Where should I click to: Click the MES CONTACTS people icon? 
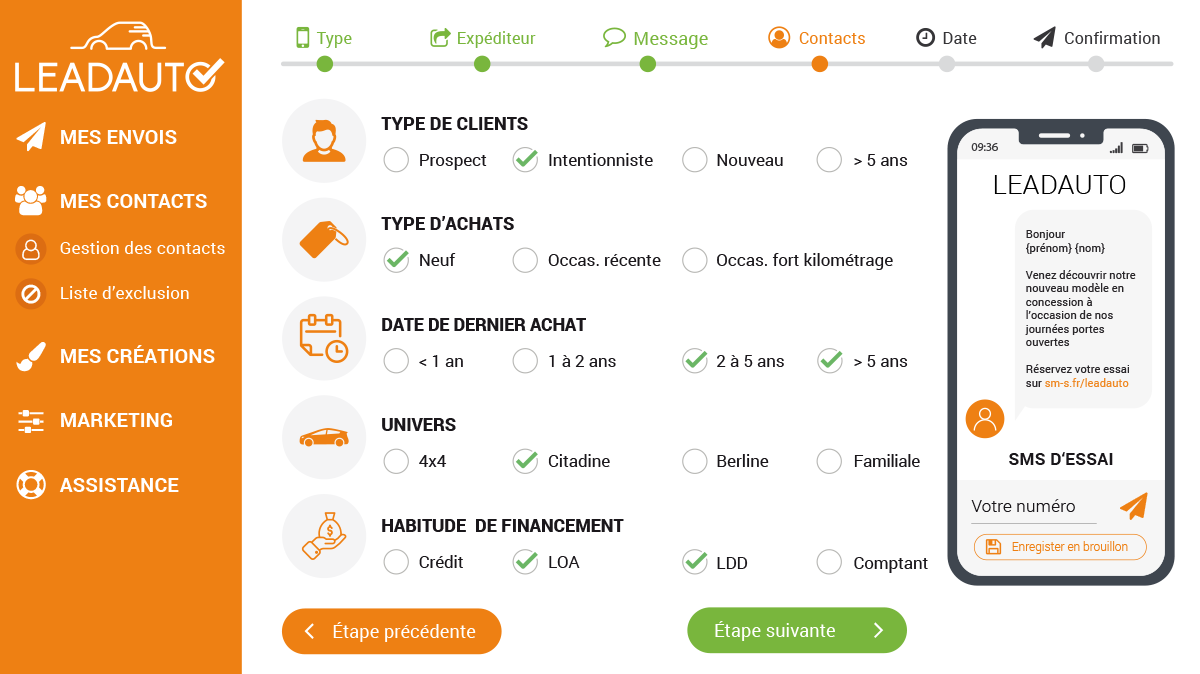pos(30,200)
